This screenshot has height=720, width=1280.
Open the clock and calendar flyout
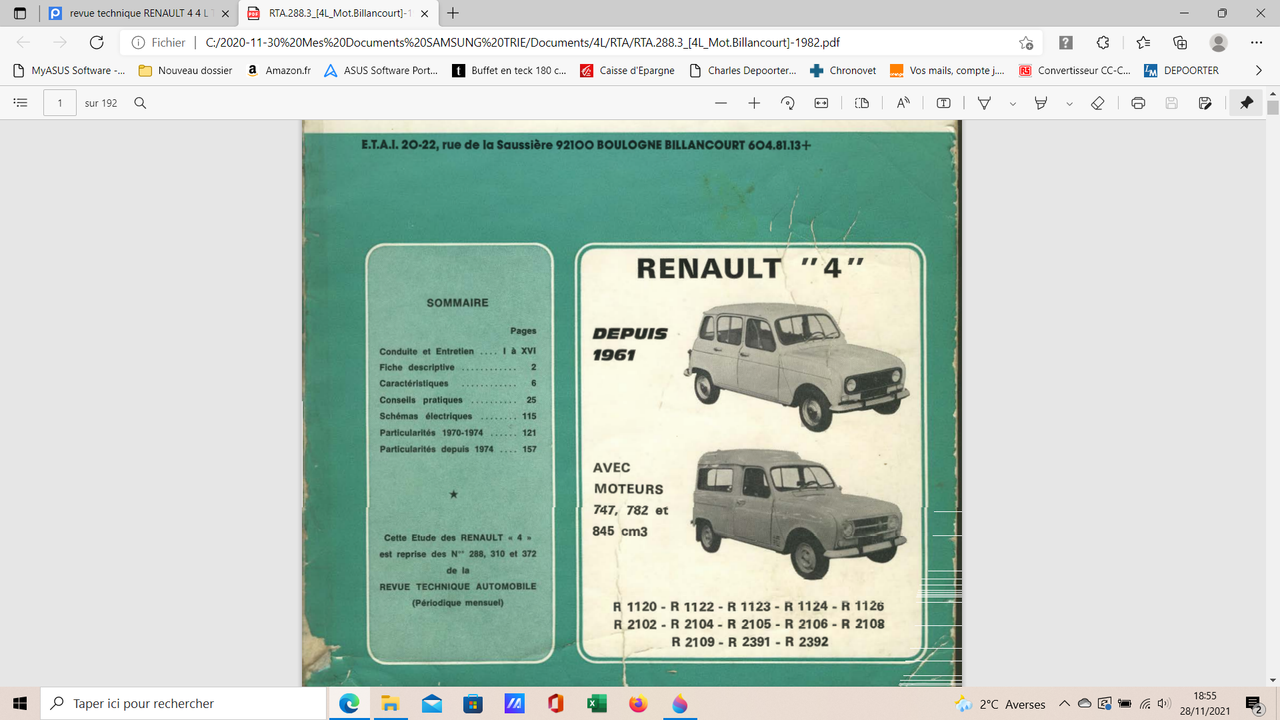(1205, 704)
